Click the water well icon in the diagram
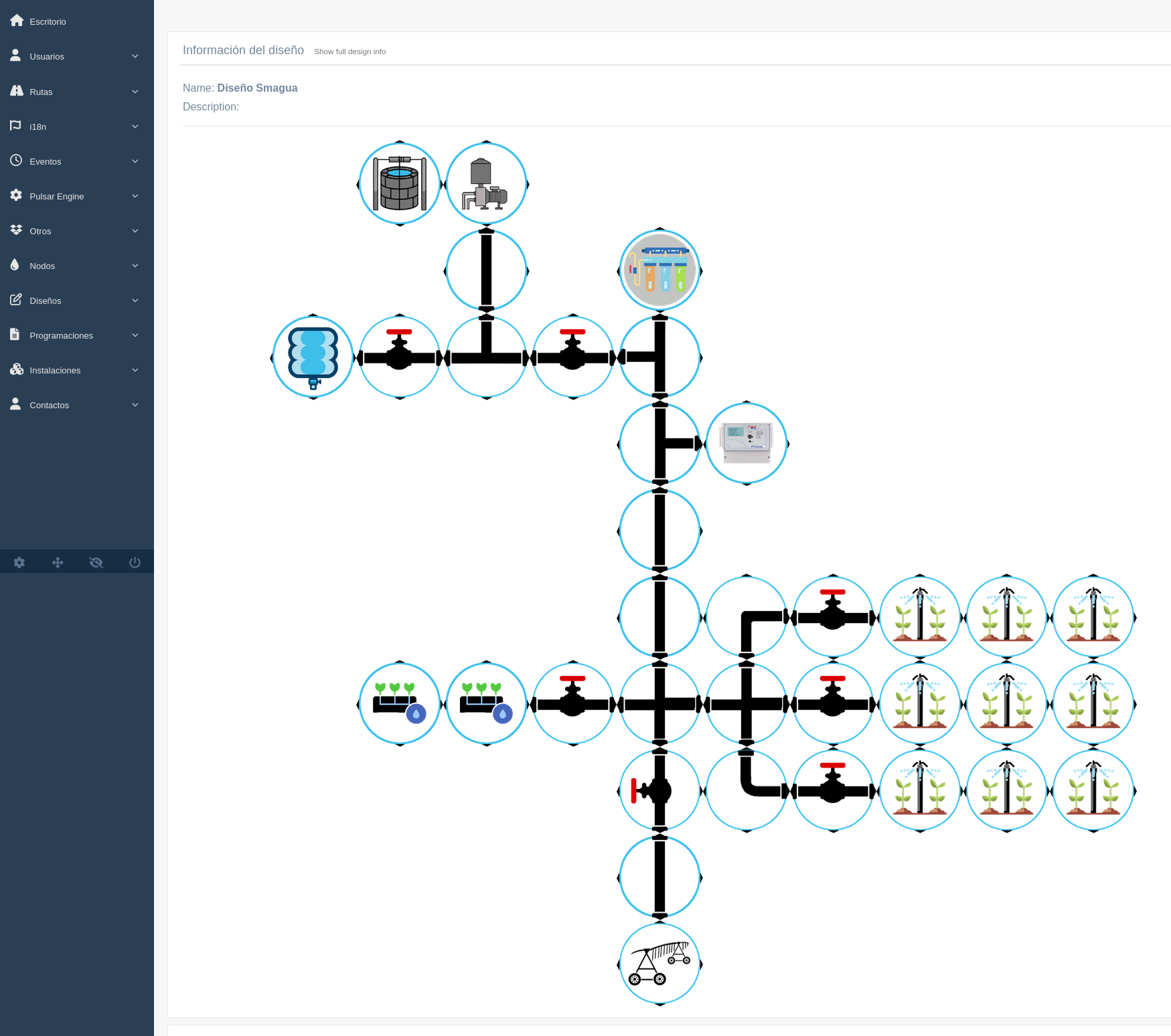 [400, 184]
